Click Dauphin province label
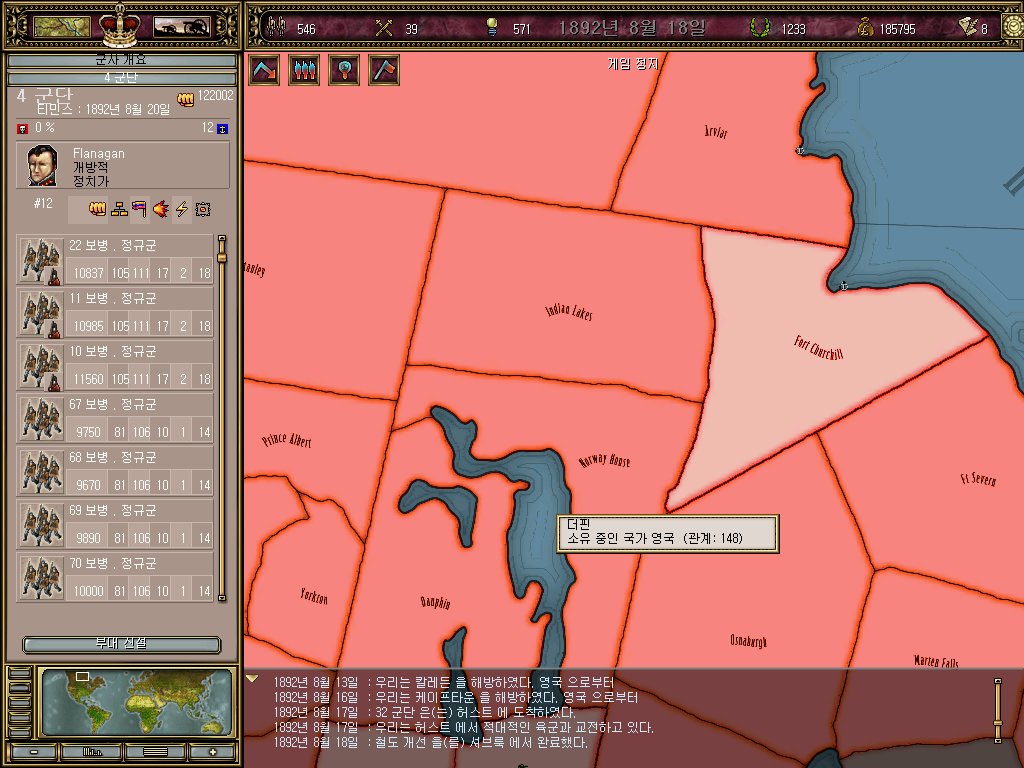Screen dimensions: 1024x768 pyautogui.click(x=436, y=601)
